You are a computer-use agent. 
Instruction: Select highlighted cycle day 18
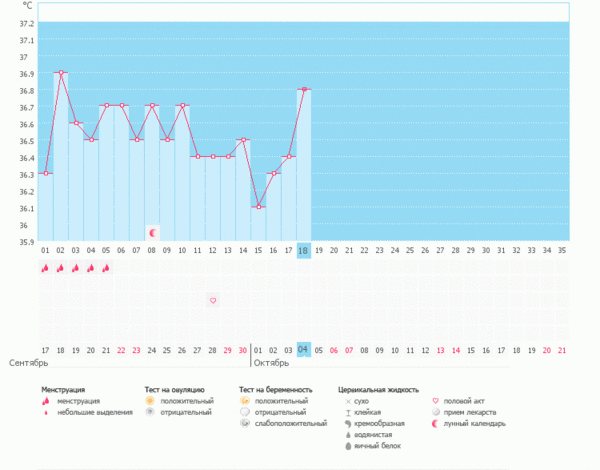click(304, 250)
